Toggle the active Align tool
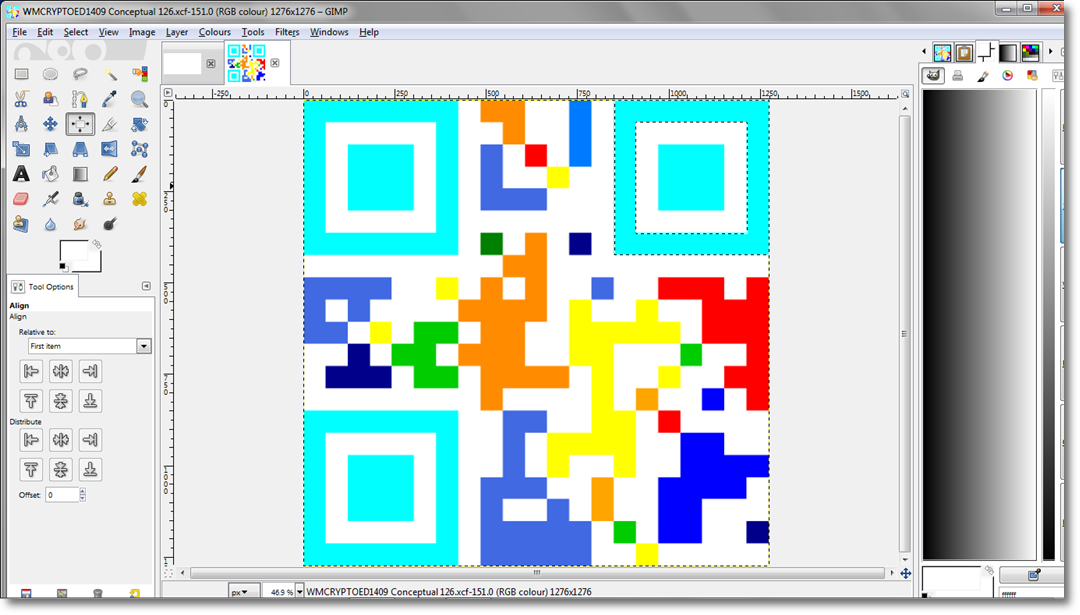Screen dimensions: 1080x615 click(80, 124)
